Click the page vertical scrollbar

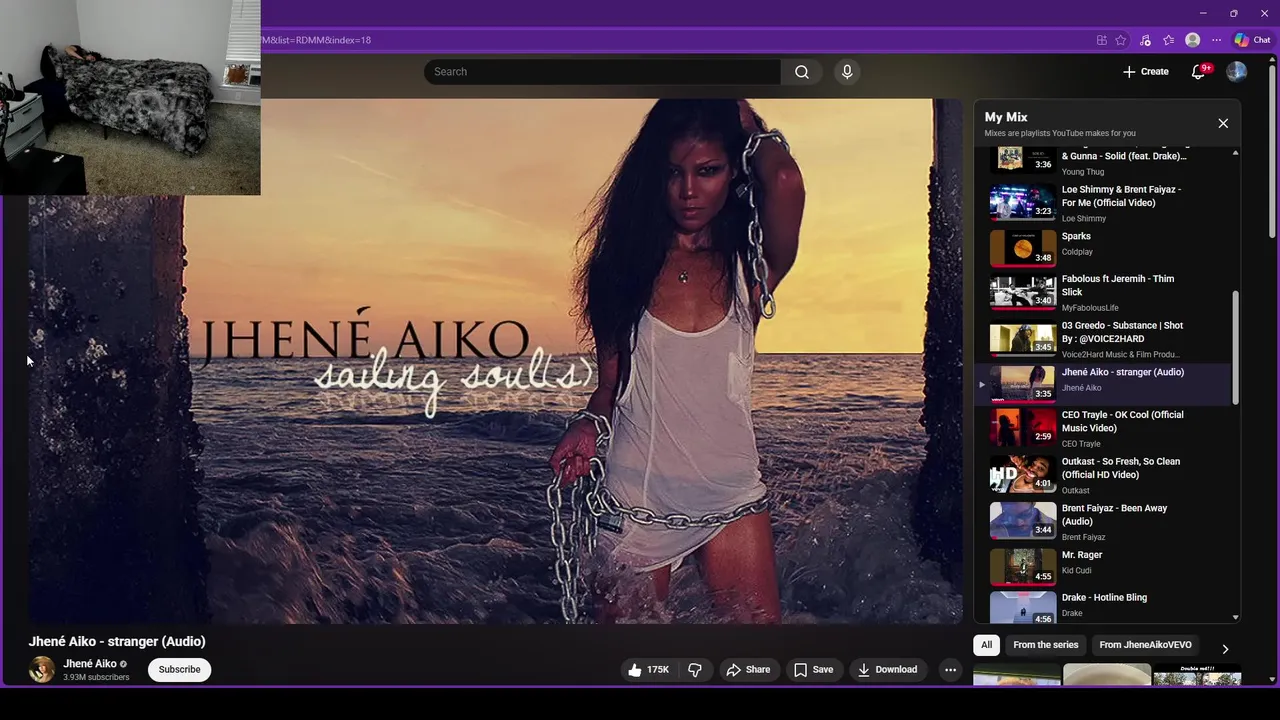(x=1272, y=150)
